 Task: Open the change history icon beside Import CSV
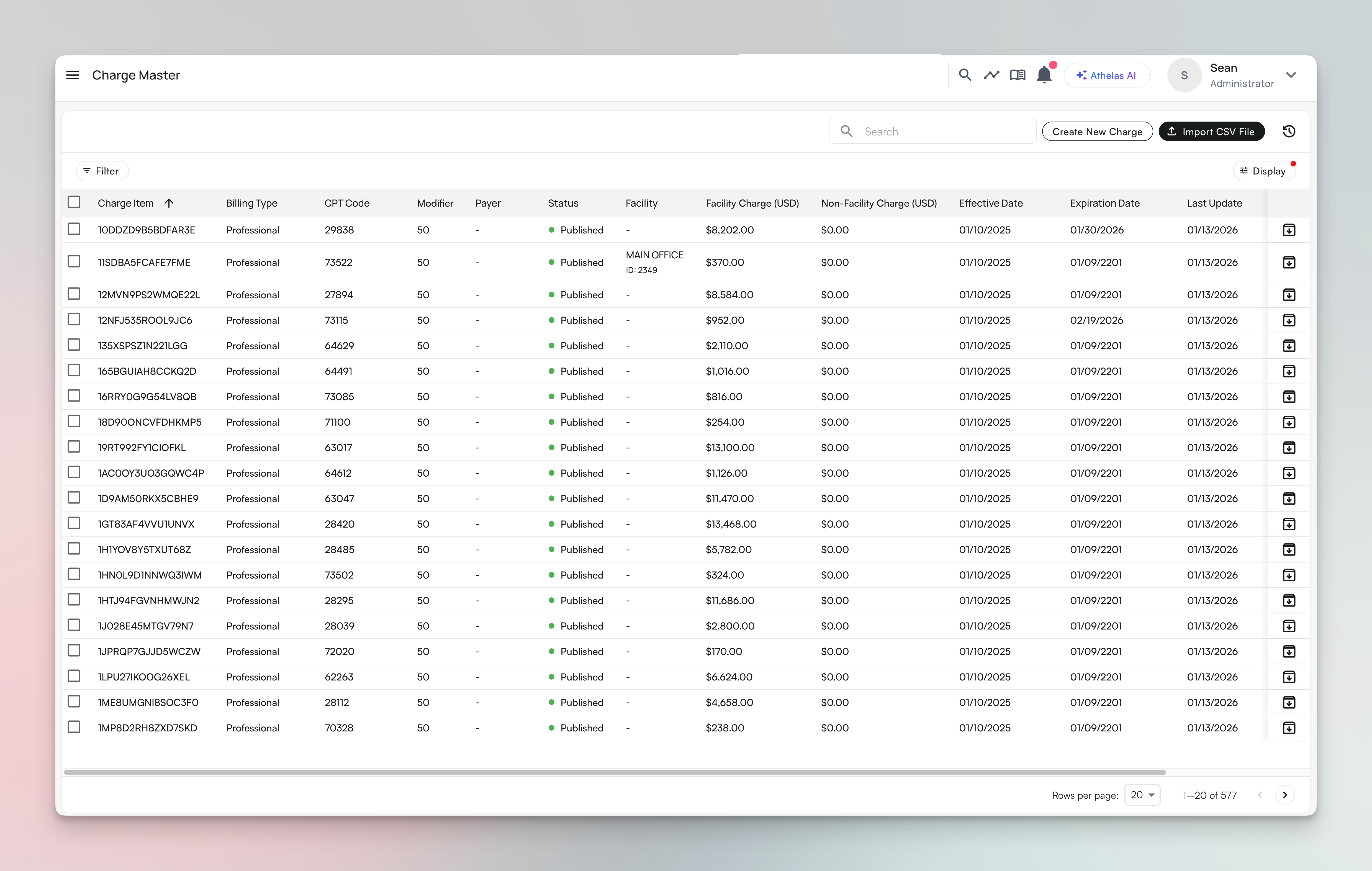tap(1289, 131)
